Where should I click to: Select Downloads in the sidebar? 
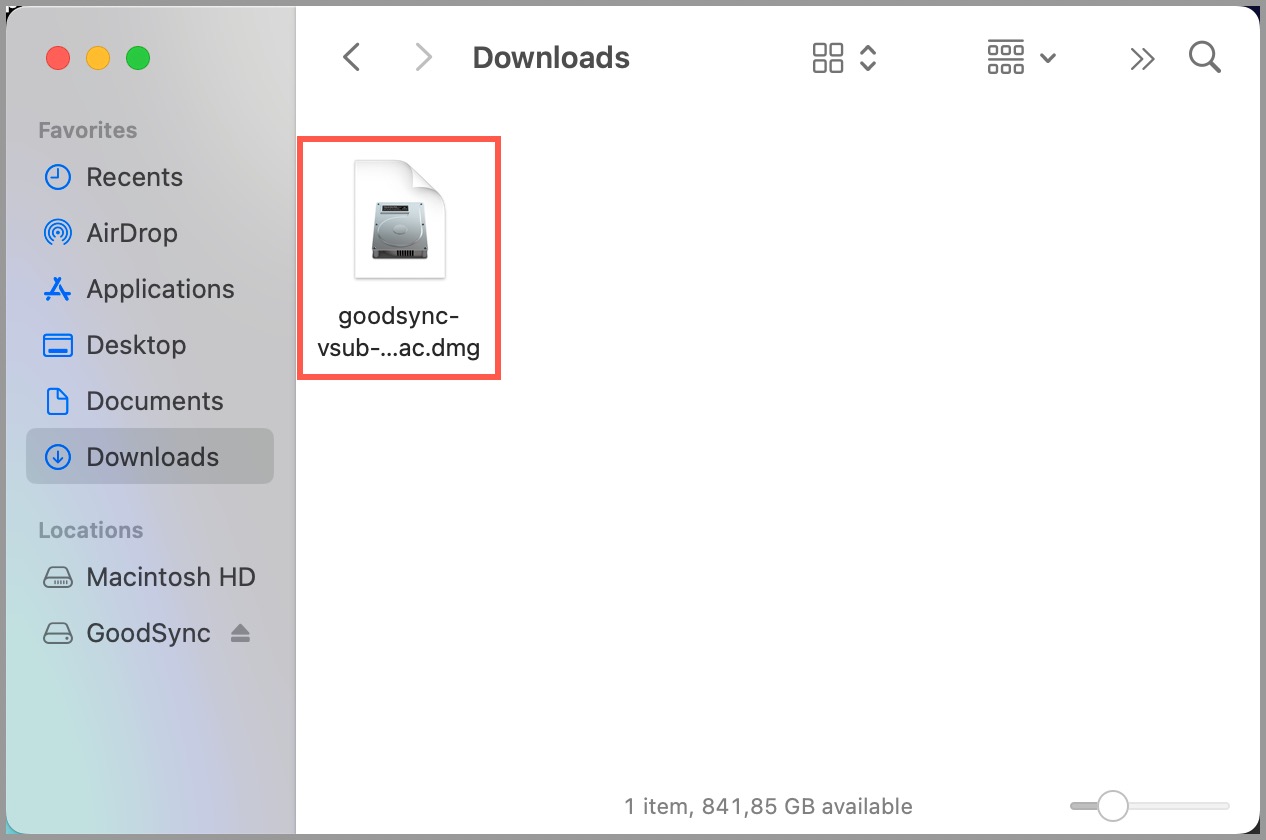(x=150, y=457)
